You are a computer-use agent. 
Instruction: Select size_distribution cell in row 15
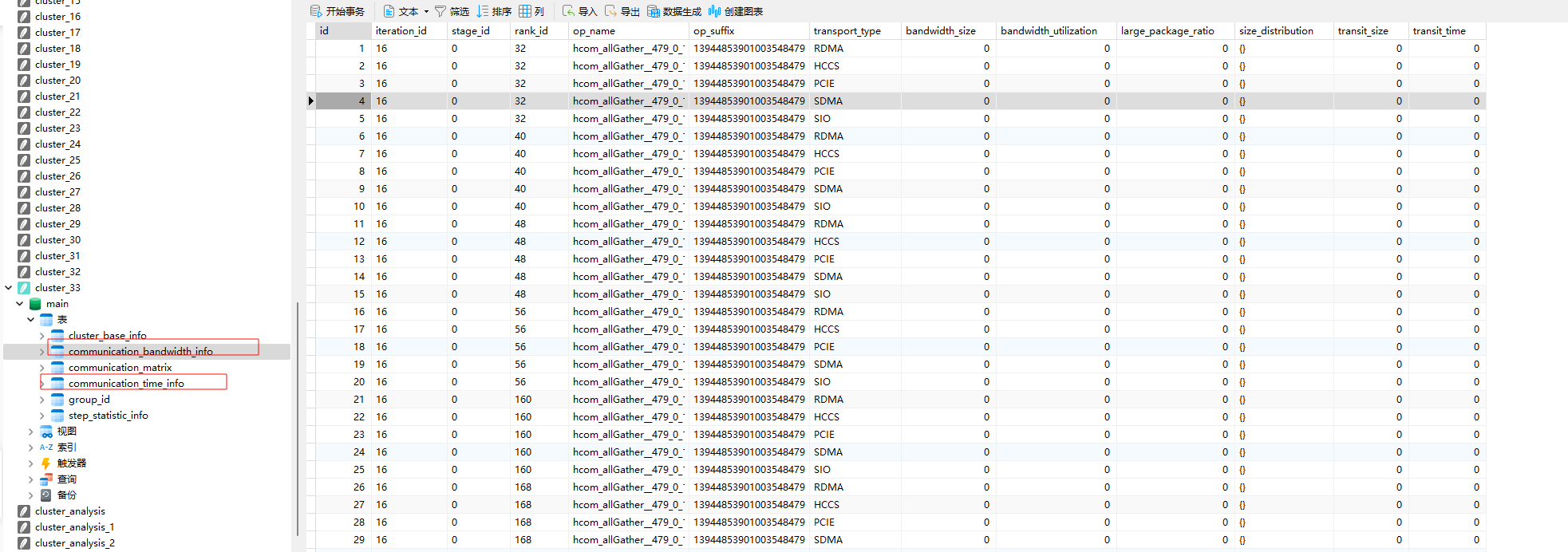(x=1284, y=294)
